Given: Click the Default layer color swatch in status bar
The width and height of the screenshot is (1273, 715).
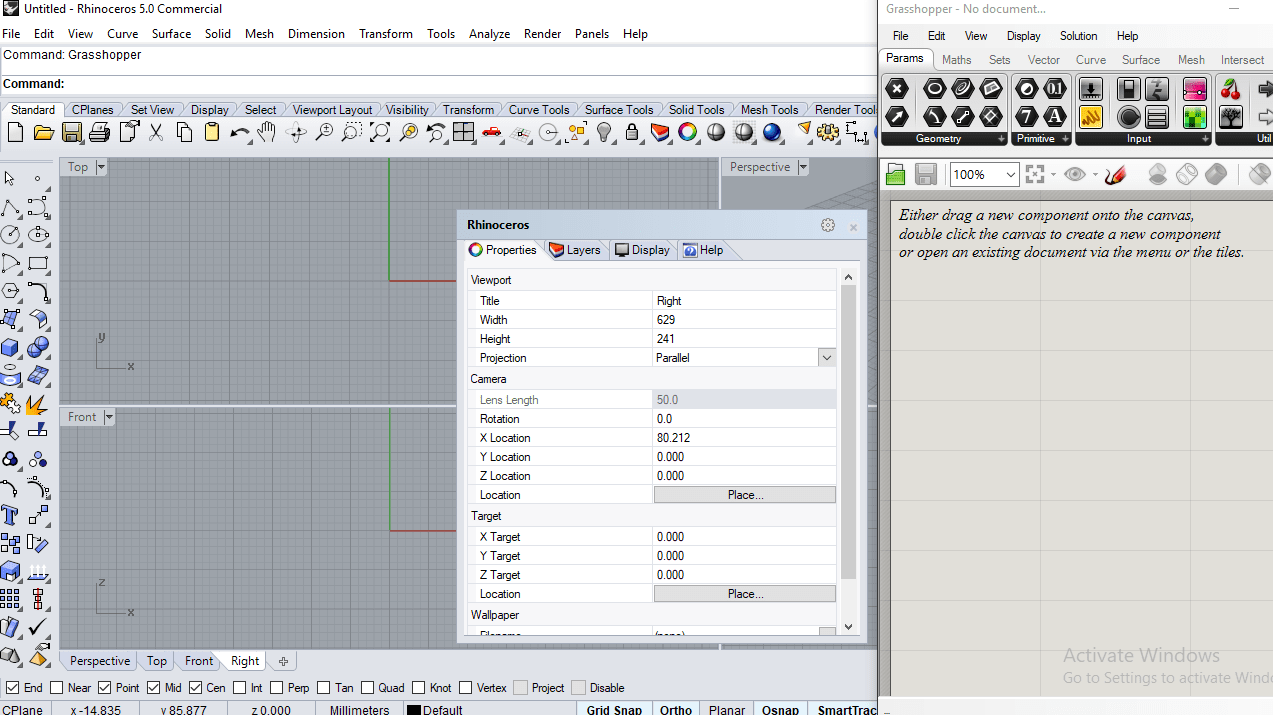Looking at the screenshot, I should 413,710.
